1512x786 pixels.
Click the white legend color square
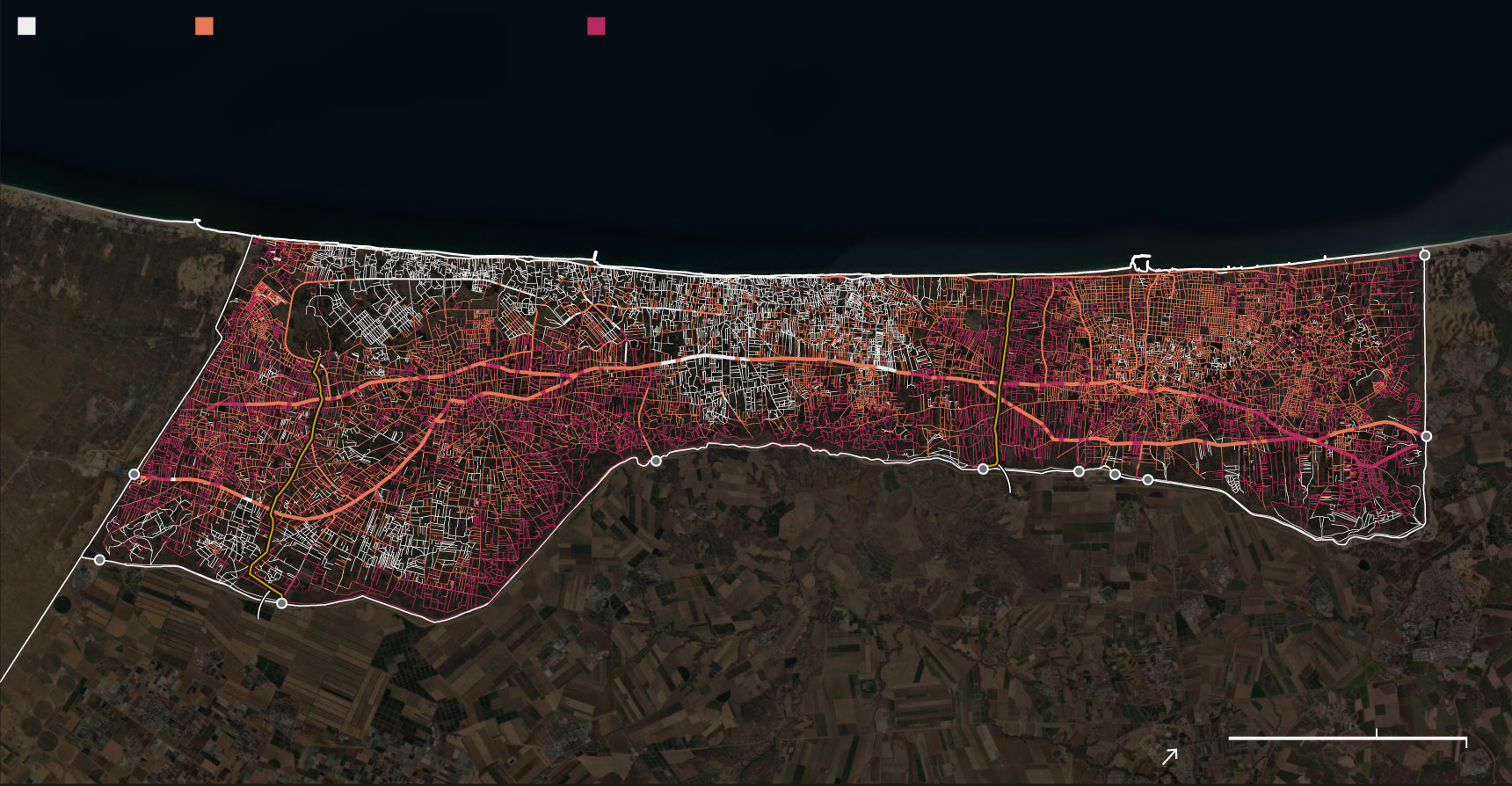coord(26,25)
